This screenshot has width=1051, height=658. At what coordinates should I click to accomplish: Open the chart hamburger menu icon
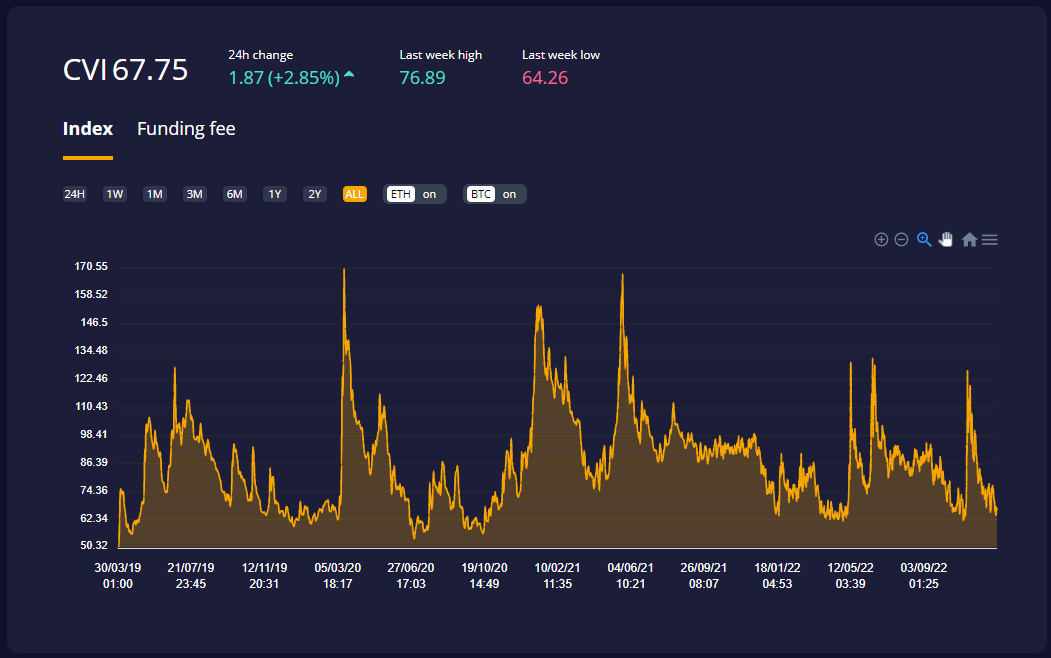[x=990, y=239]
